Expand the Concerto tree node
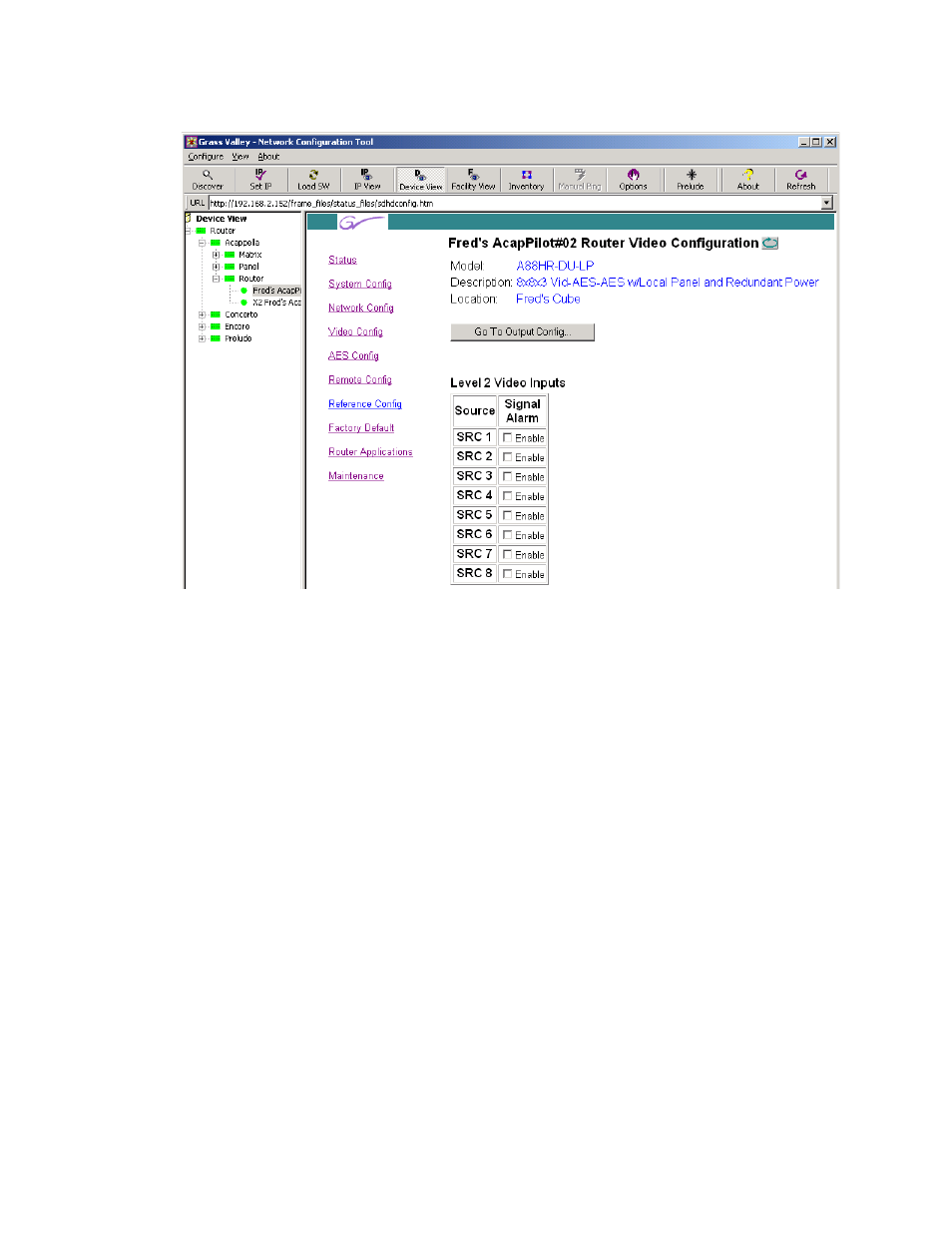 202,314
